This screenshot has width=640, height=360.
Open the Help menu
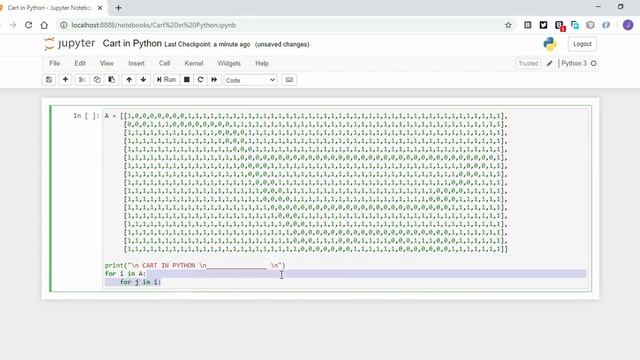pyautogui.click(x=262, y=63)
